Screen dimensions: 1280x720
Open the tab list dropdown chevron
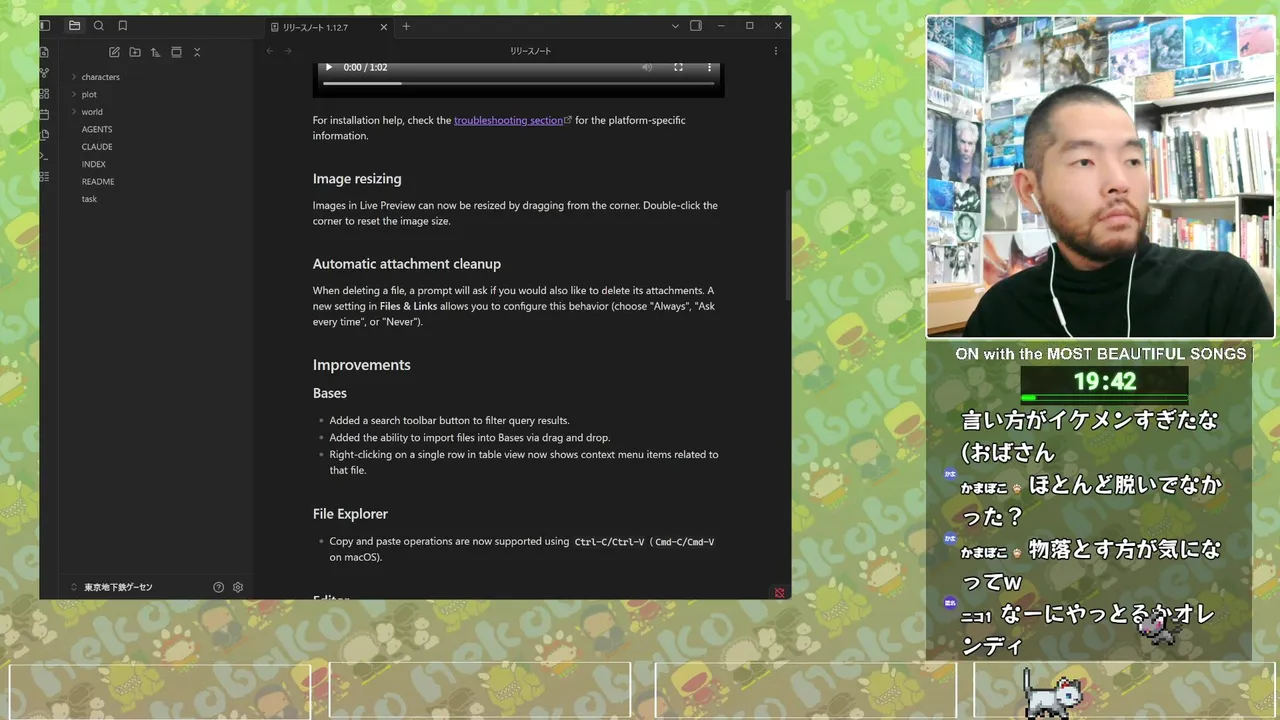coord(675,26)
